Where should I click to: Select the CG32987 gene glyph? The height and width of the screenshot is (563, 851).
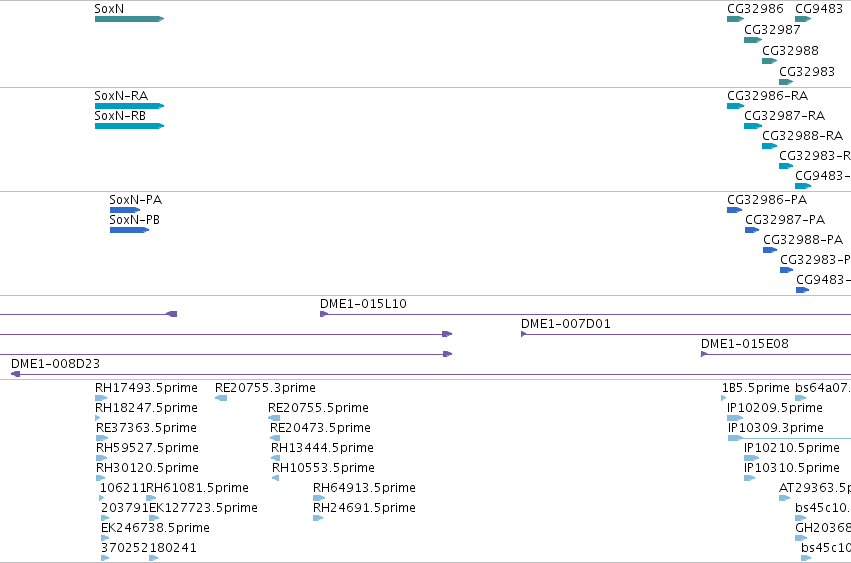pos(753,40)
